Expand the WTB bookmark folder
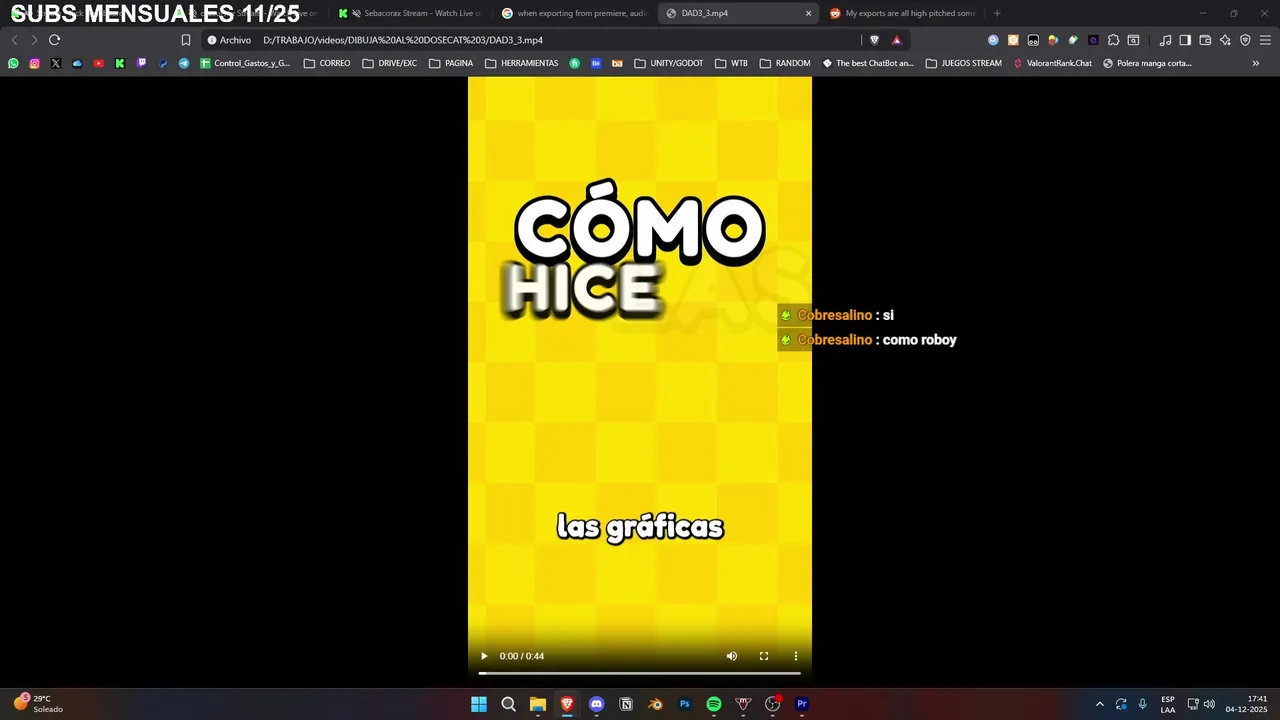The height and width of the screenshot is (720, 1280). click(x=731, y=63)
